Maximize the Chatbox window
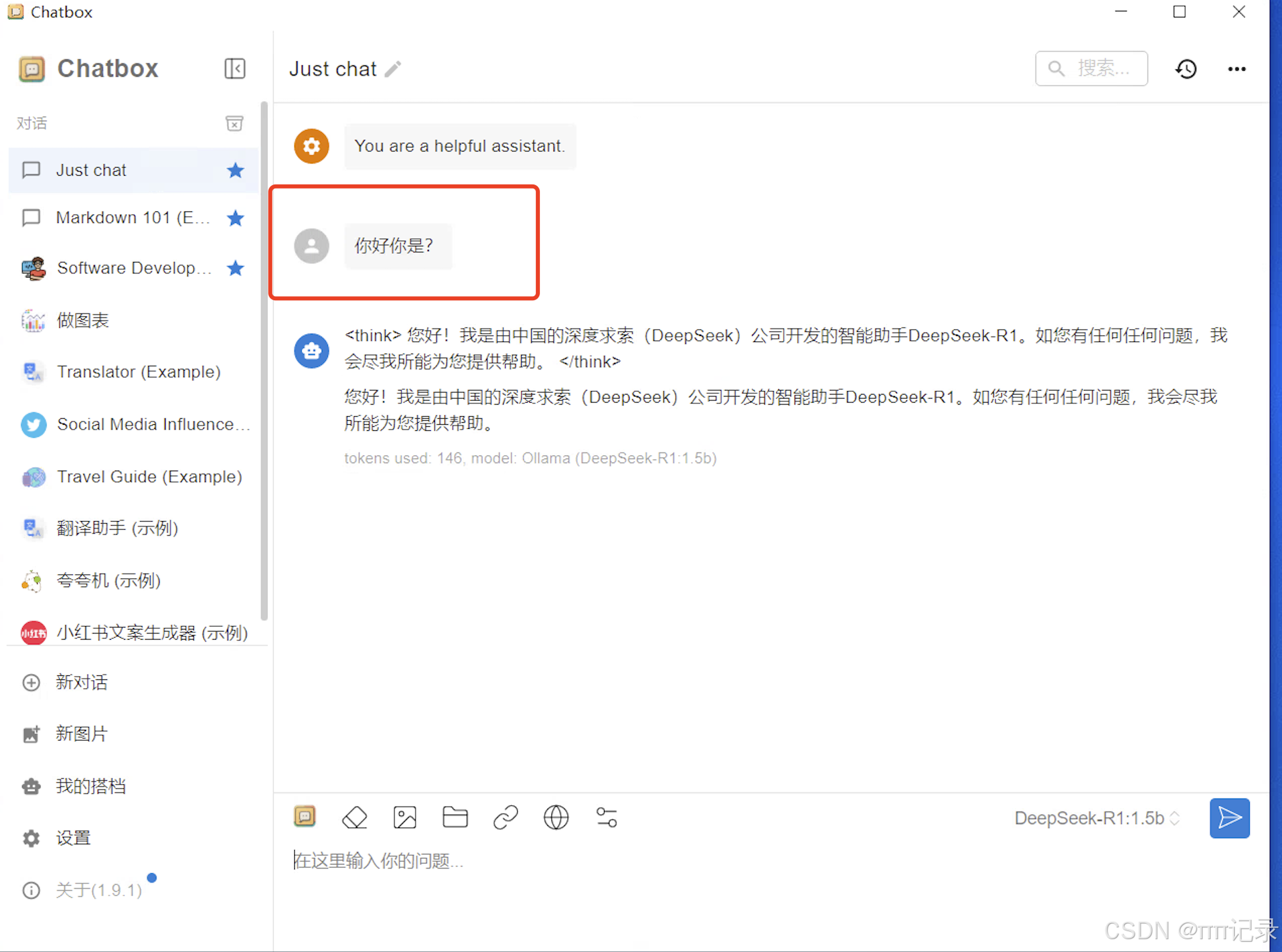The width and height of the screenshot is (1282, 952). tap(1180, 12)
